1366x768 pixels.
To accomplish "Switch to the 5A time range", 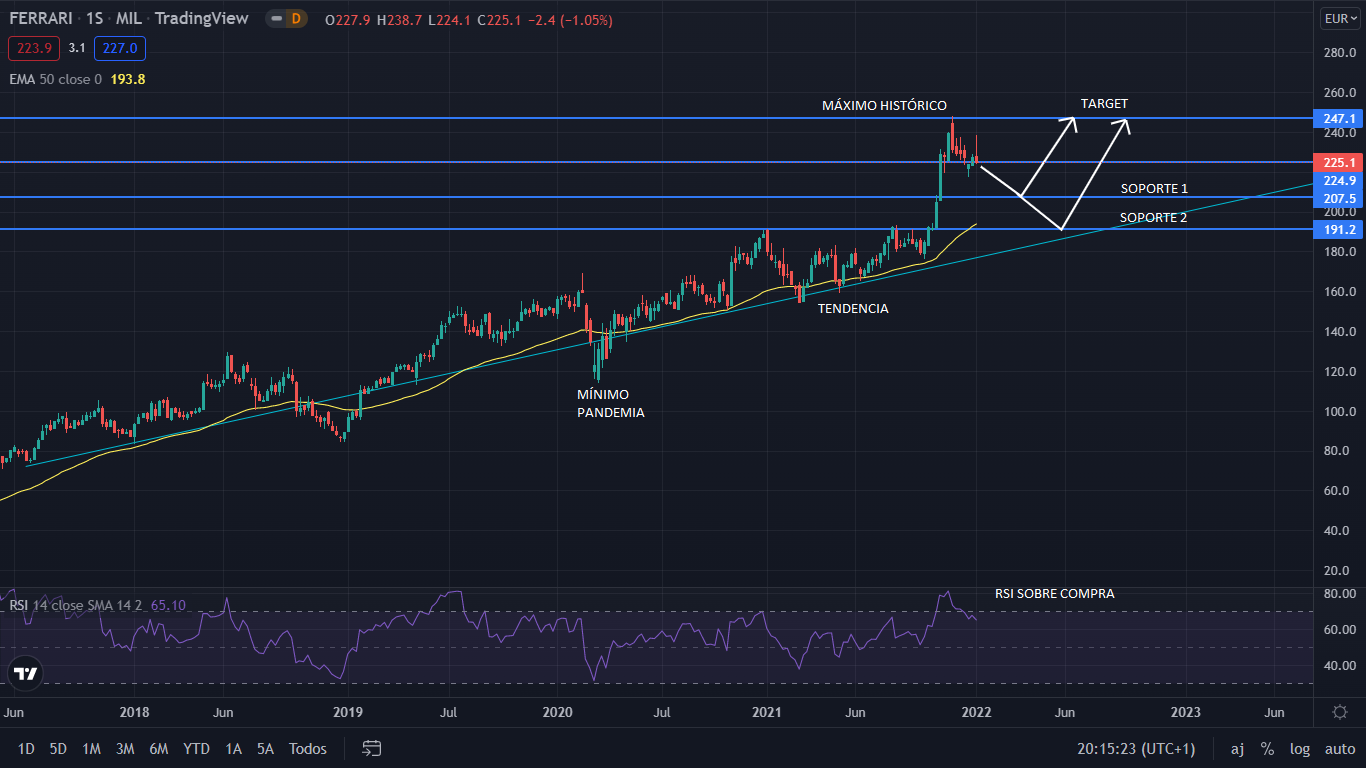I will (x=265, y=748).
